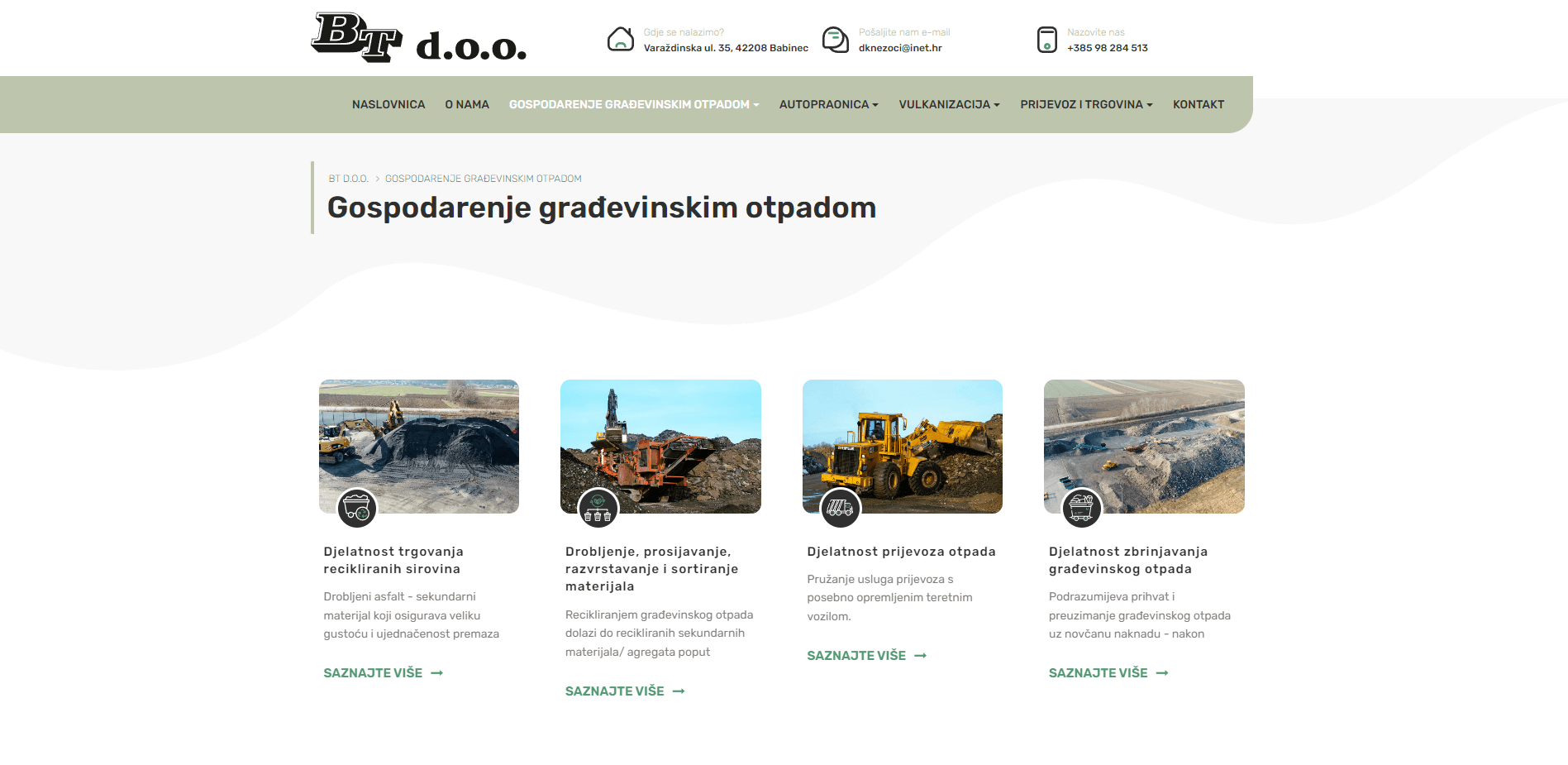This screenshot has width=1568, height=765.
Task: Click GOSPODARENJE GRAĐEVINSKIM OTPADOM breadcrumb
Action: coord(484,179)
